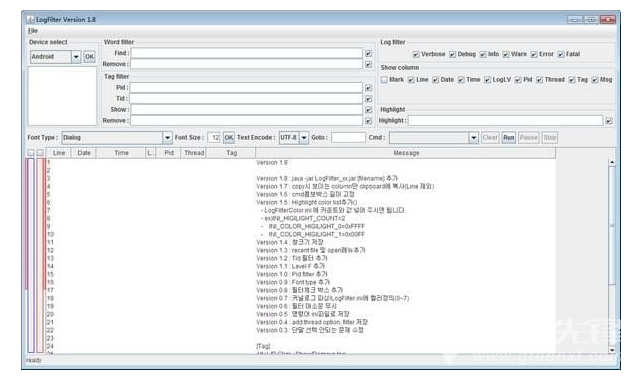Toggle the Tid filter checkbox

coord(368,99)
